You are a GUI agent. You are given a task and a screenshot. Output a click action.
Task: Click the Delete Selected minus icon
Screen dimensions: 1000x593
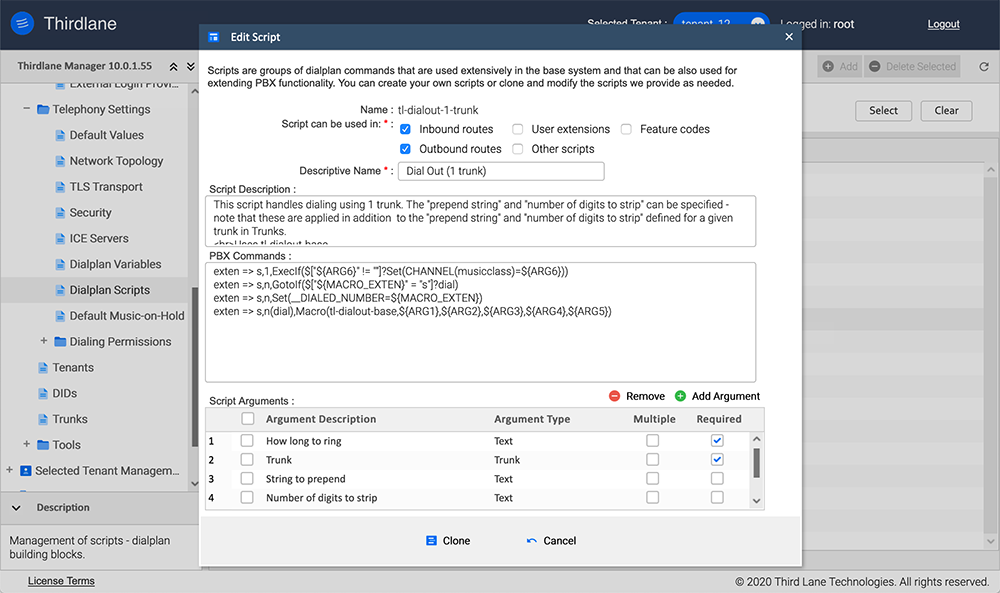point(875,66)
